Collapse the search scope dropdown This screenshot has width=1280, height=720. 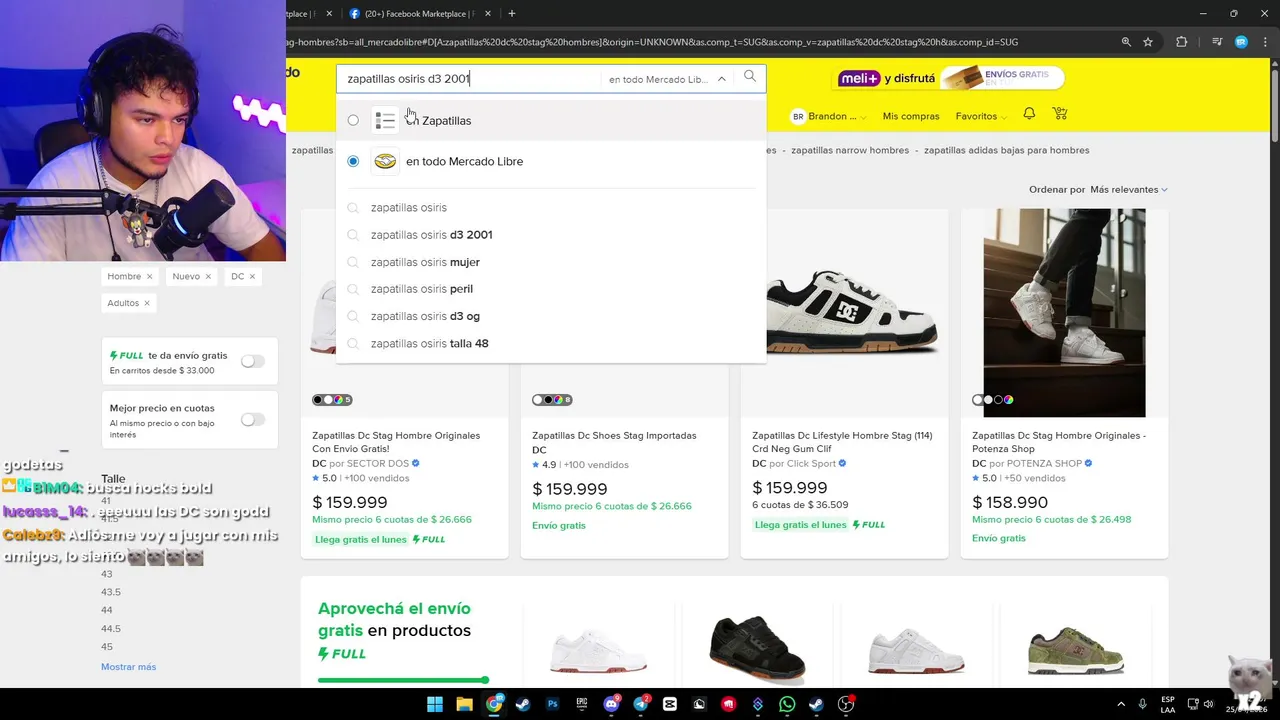coord(721,79)
